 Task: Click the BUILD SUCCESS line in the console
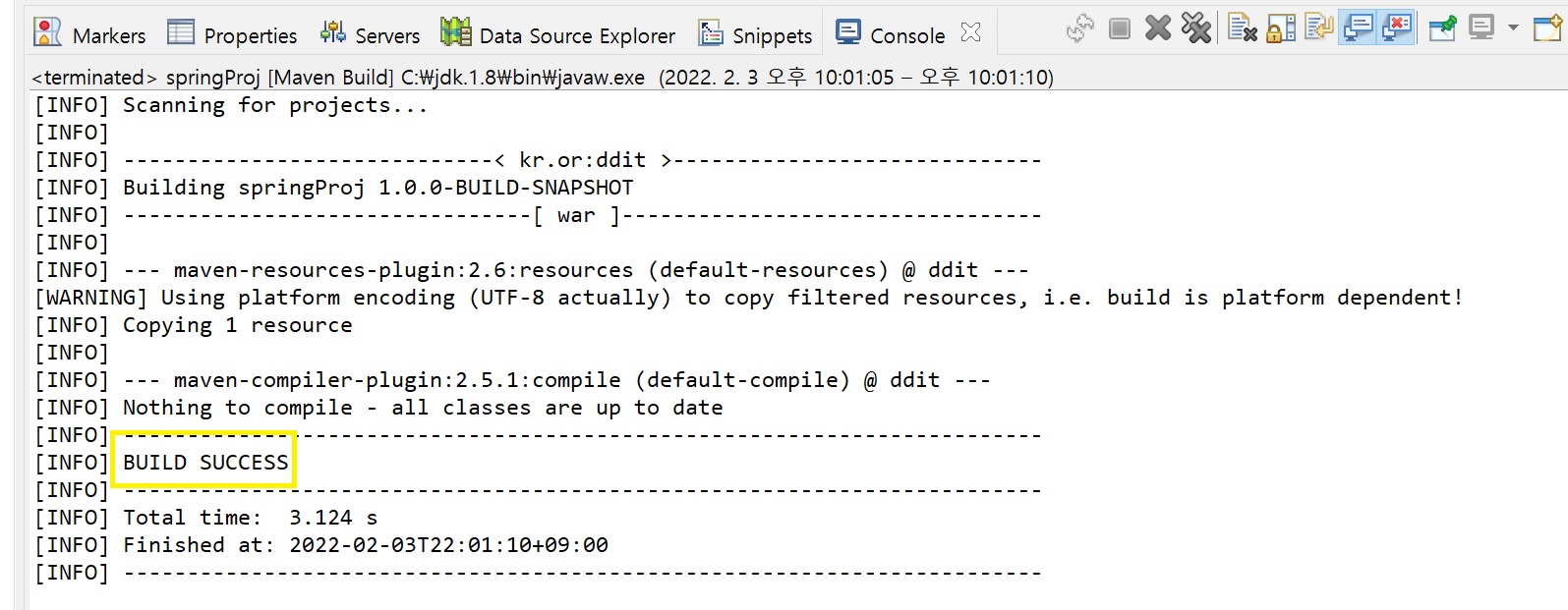tap(205, 462)
